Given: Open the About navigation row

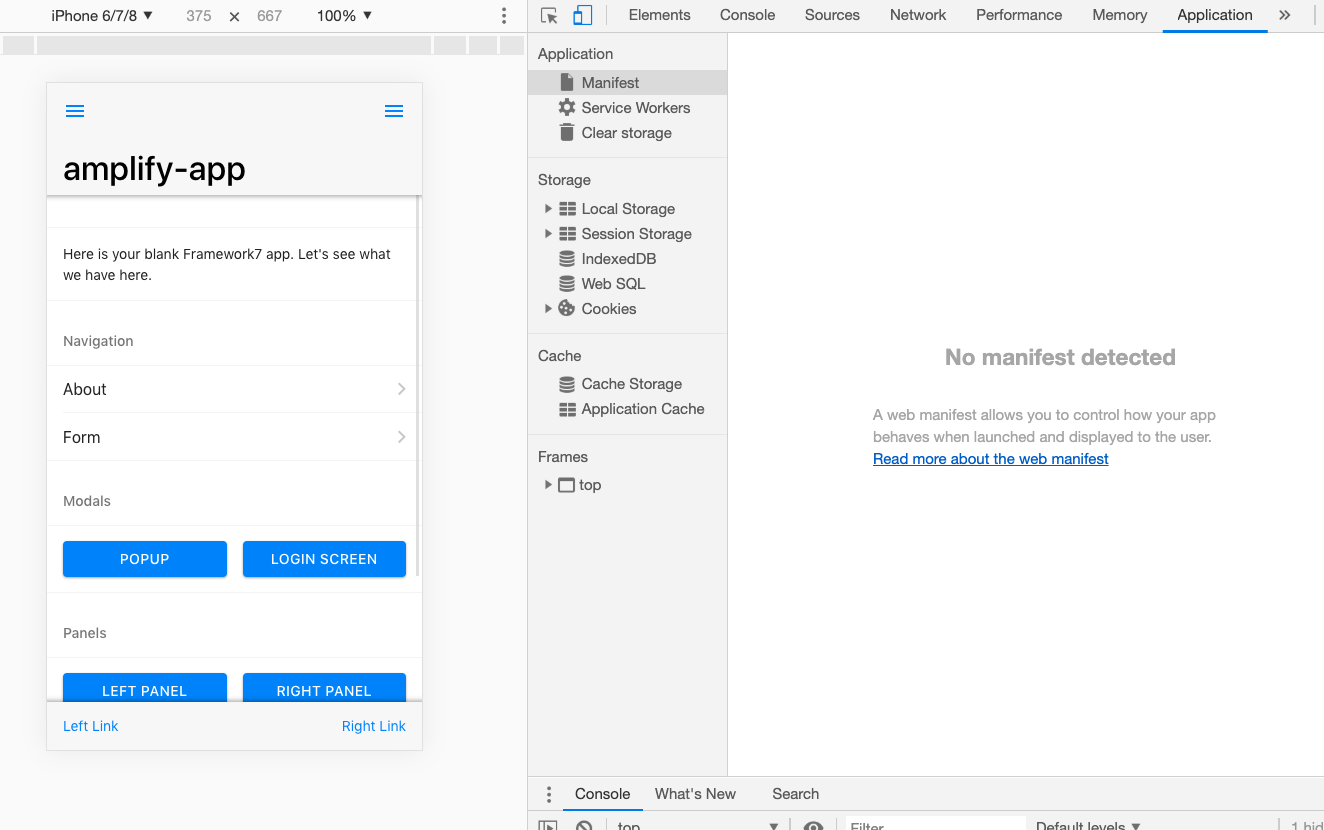Looking at the screenshot, I should pyautogui.click(x=234, y=389).
